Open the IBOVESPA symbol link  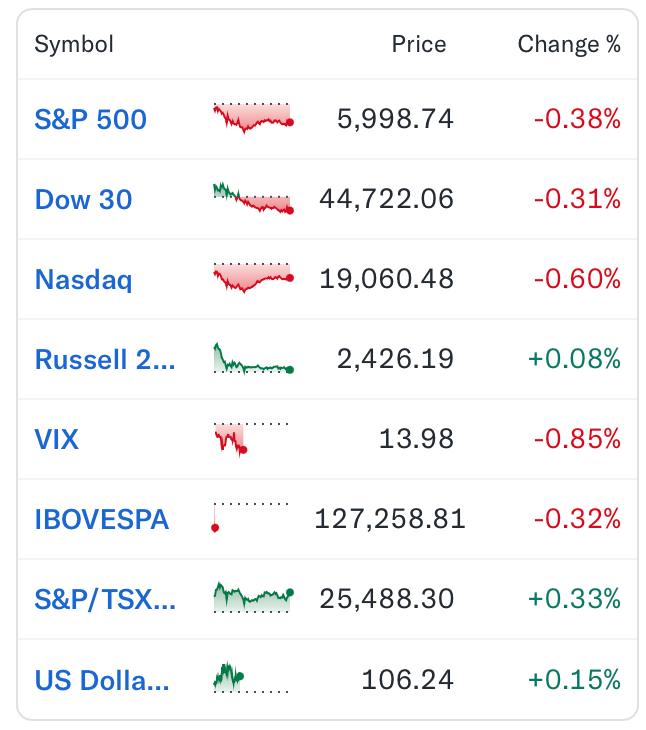coord(101,520)
